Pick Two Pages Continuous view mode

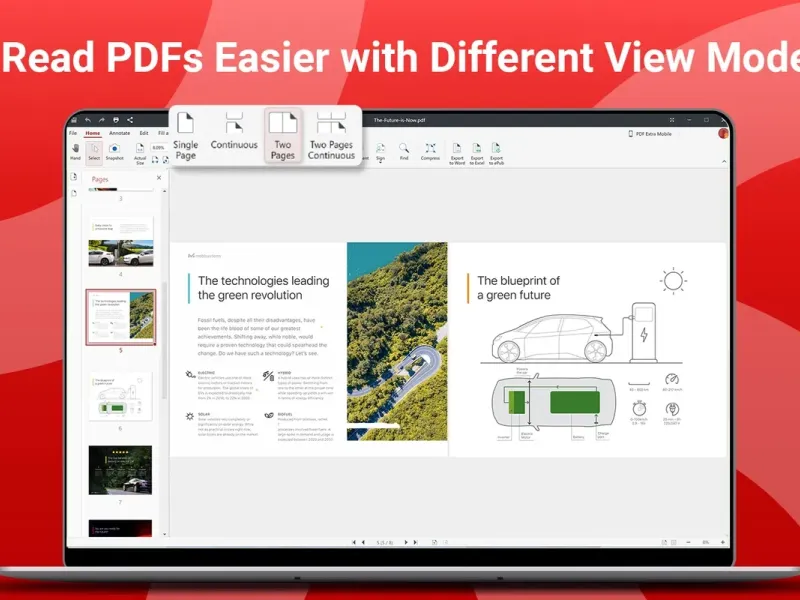pos(331,136)
